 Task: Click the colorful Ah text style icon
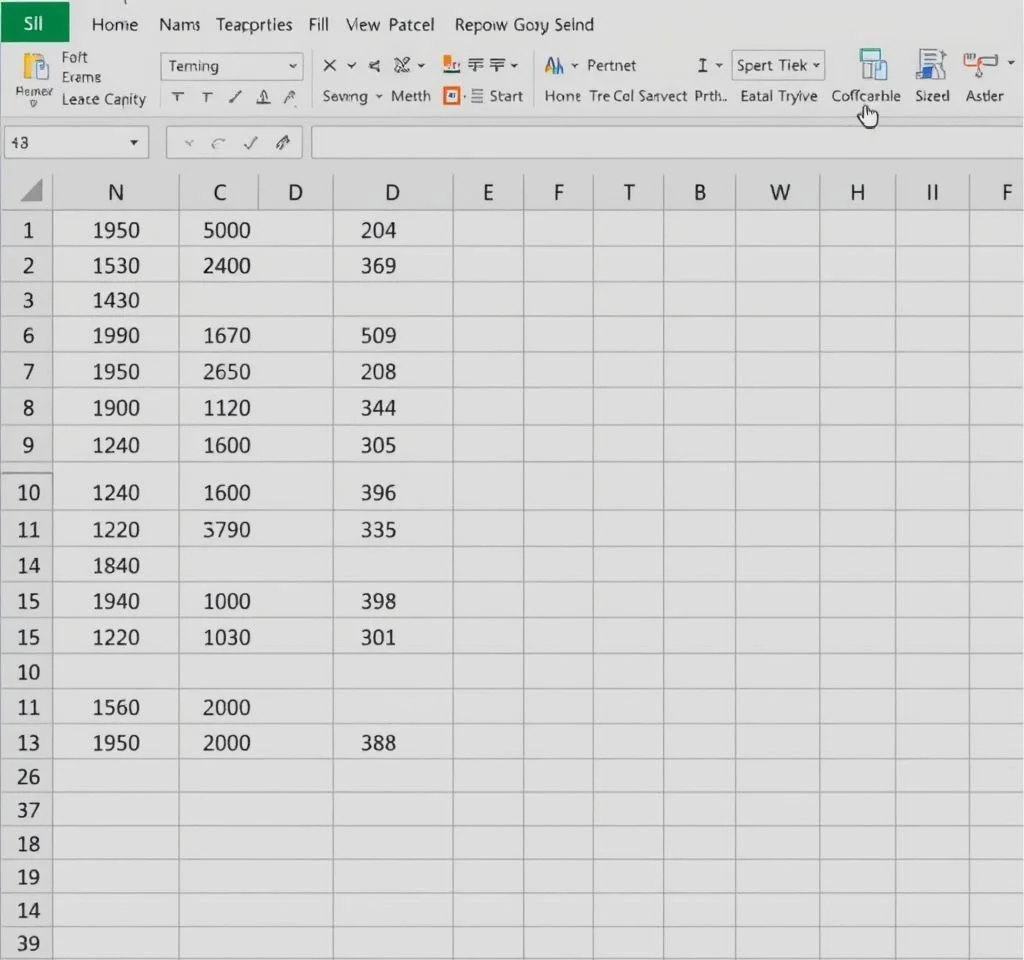(554, 65)
